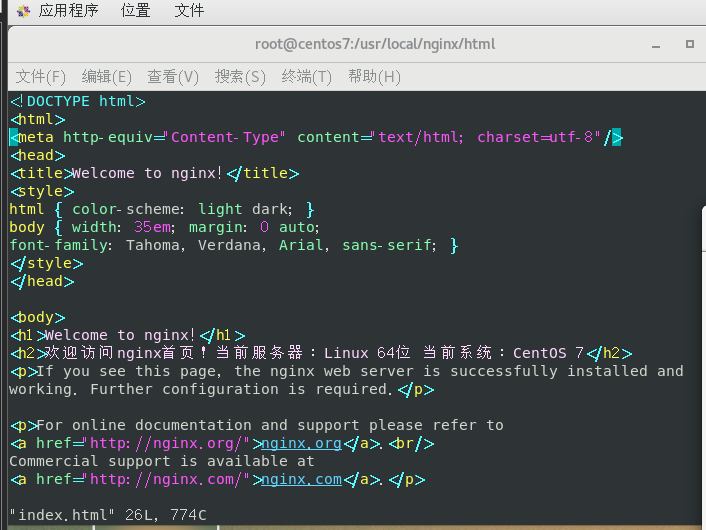706x530 pixels.
Task: Open the 文件 menu in top panel
Action: click(189, 10)
